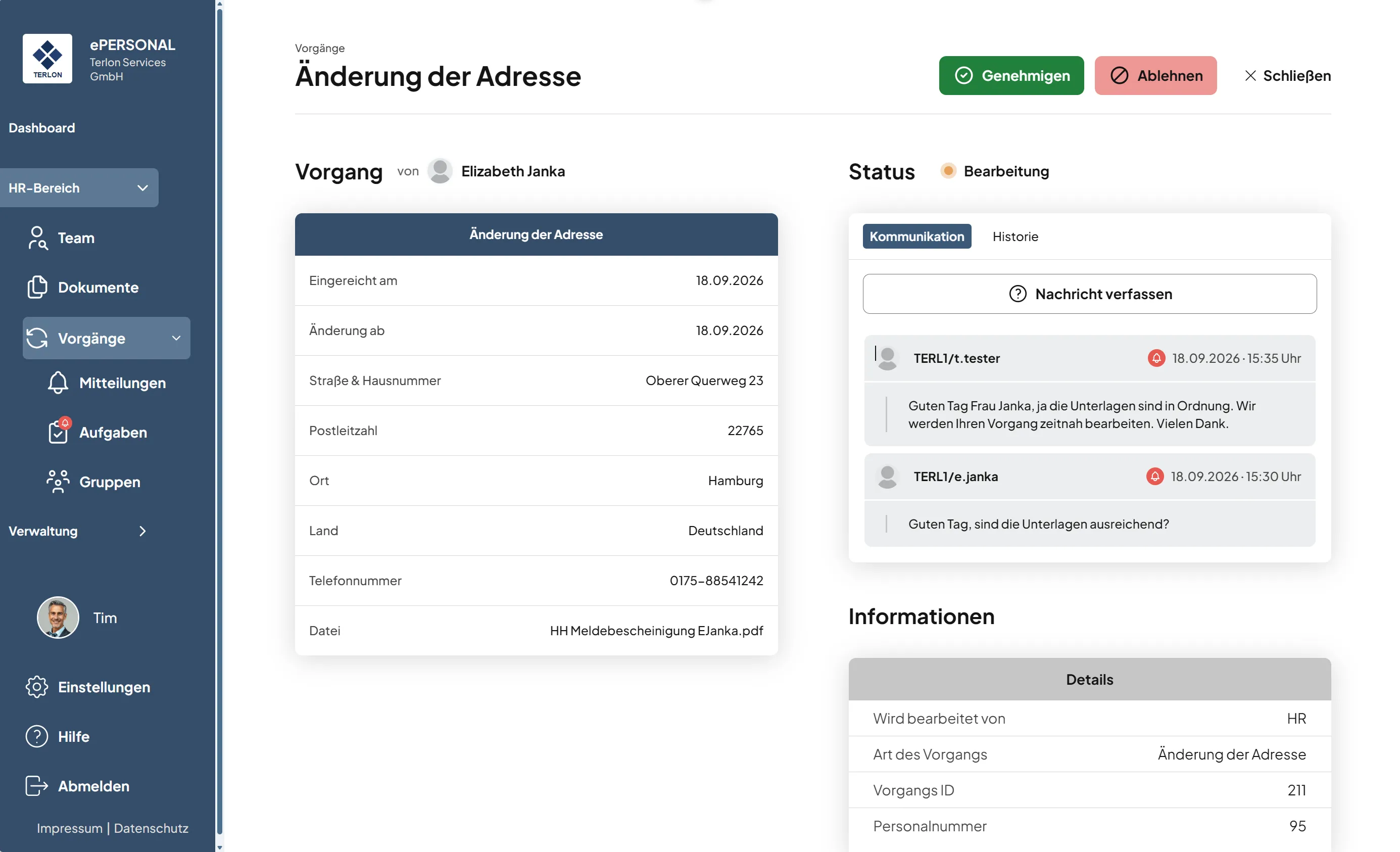Click red bell icon on t.tester message
Image resolution: width=1400 pixels, height=852 pixels.
pos(1156,358)
